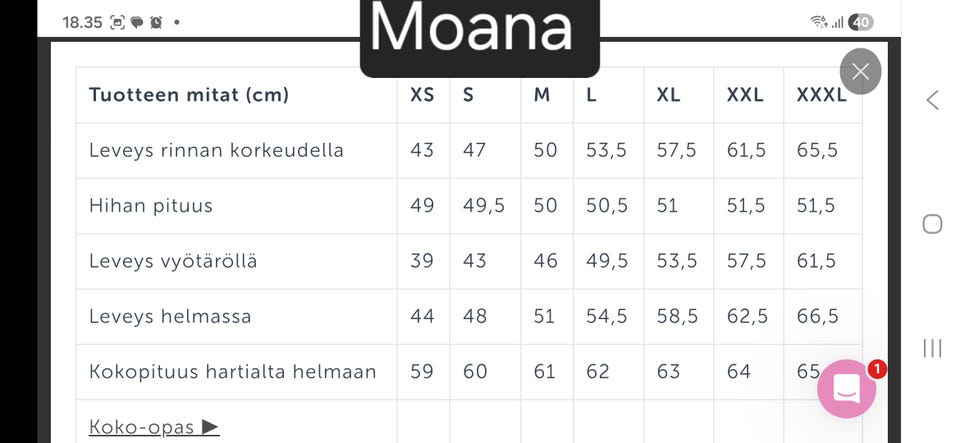Viewport: 960px width, 443px height.
Task: Tap the Android home button
Action: [x=932, y=224]
